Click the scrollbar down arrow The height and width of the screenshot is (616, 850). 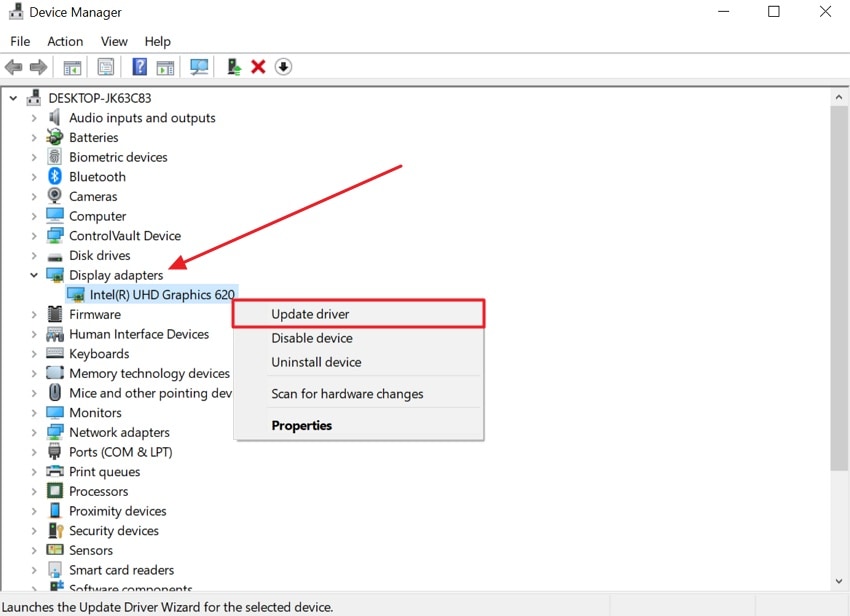coord(839,581)
